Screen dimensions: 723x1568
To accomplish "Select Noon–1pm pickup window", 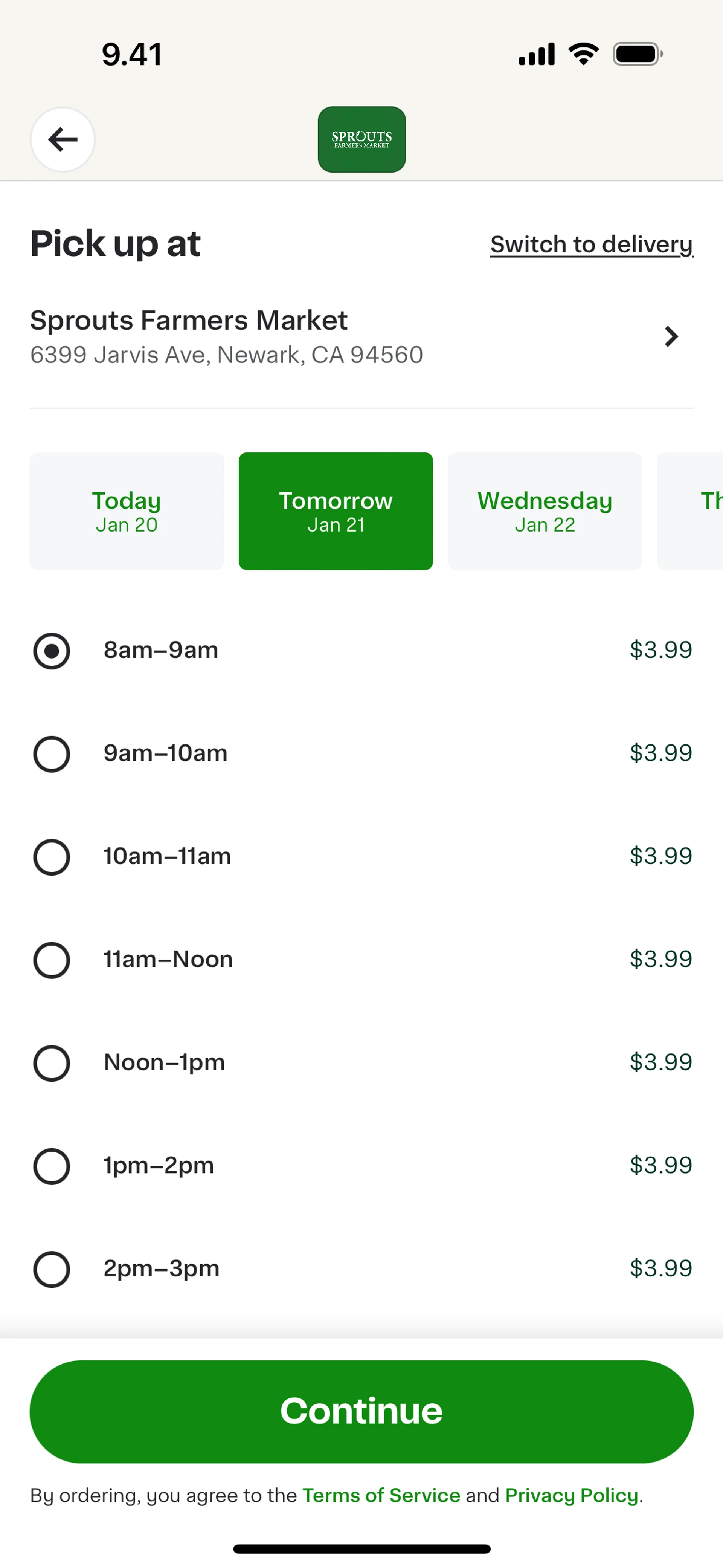I will (x=52, y=1063).
